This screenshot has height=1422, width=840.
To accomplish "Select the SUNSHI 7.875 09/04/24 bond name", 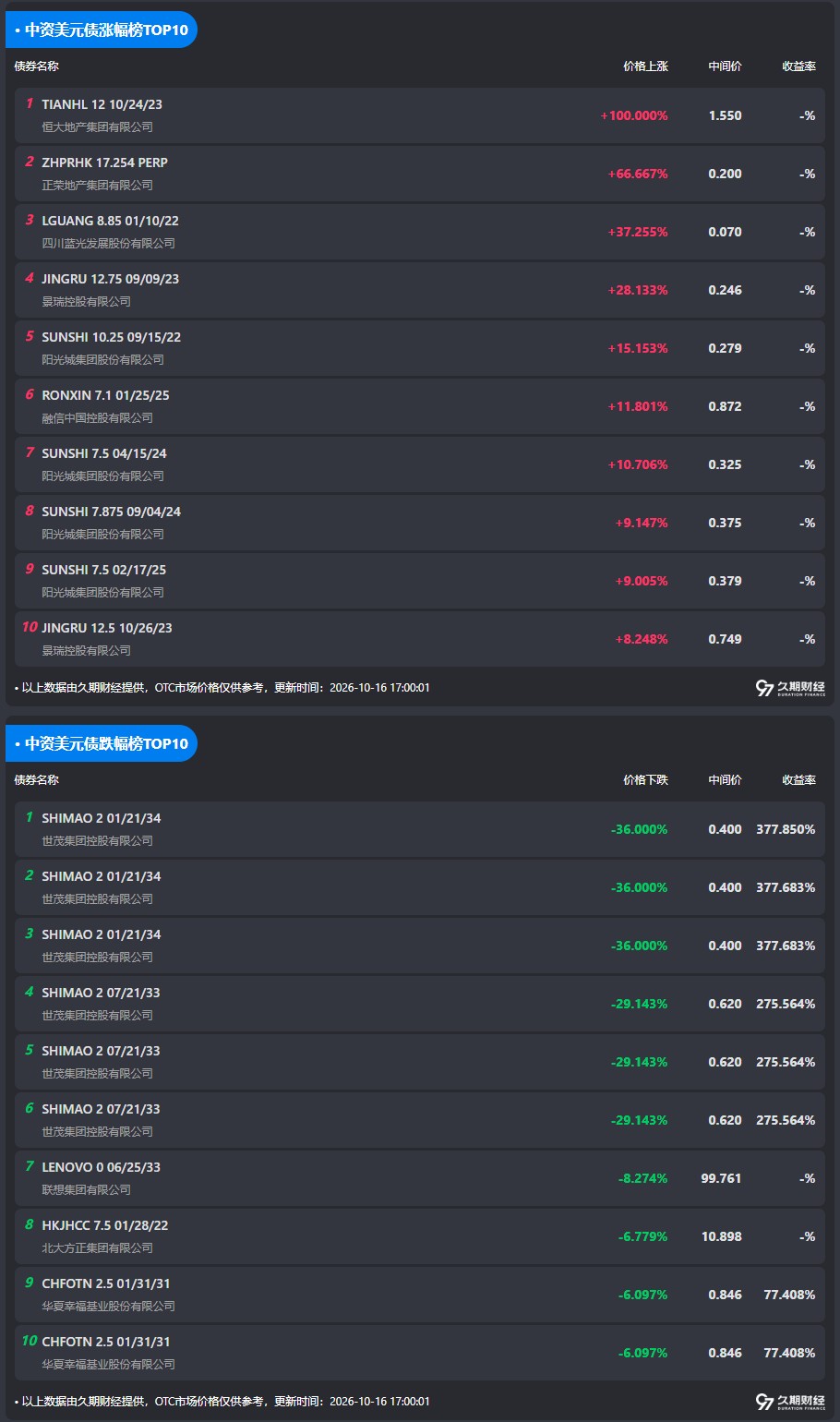I will 111,512.
